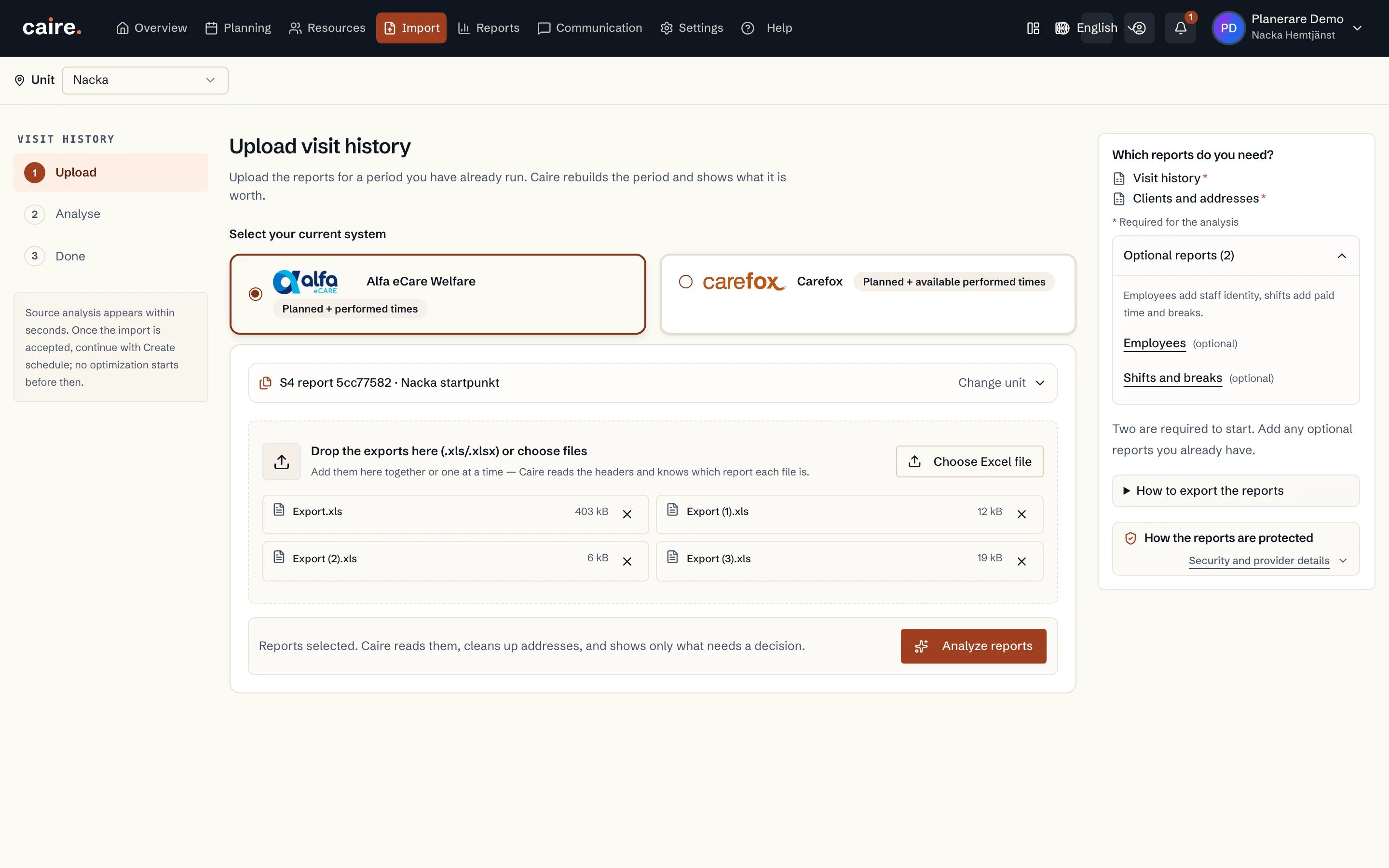1389x868 pixels.
Task: Expand Security and provider details
Action: (1267, 561)
